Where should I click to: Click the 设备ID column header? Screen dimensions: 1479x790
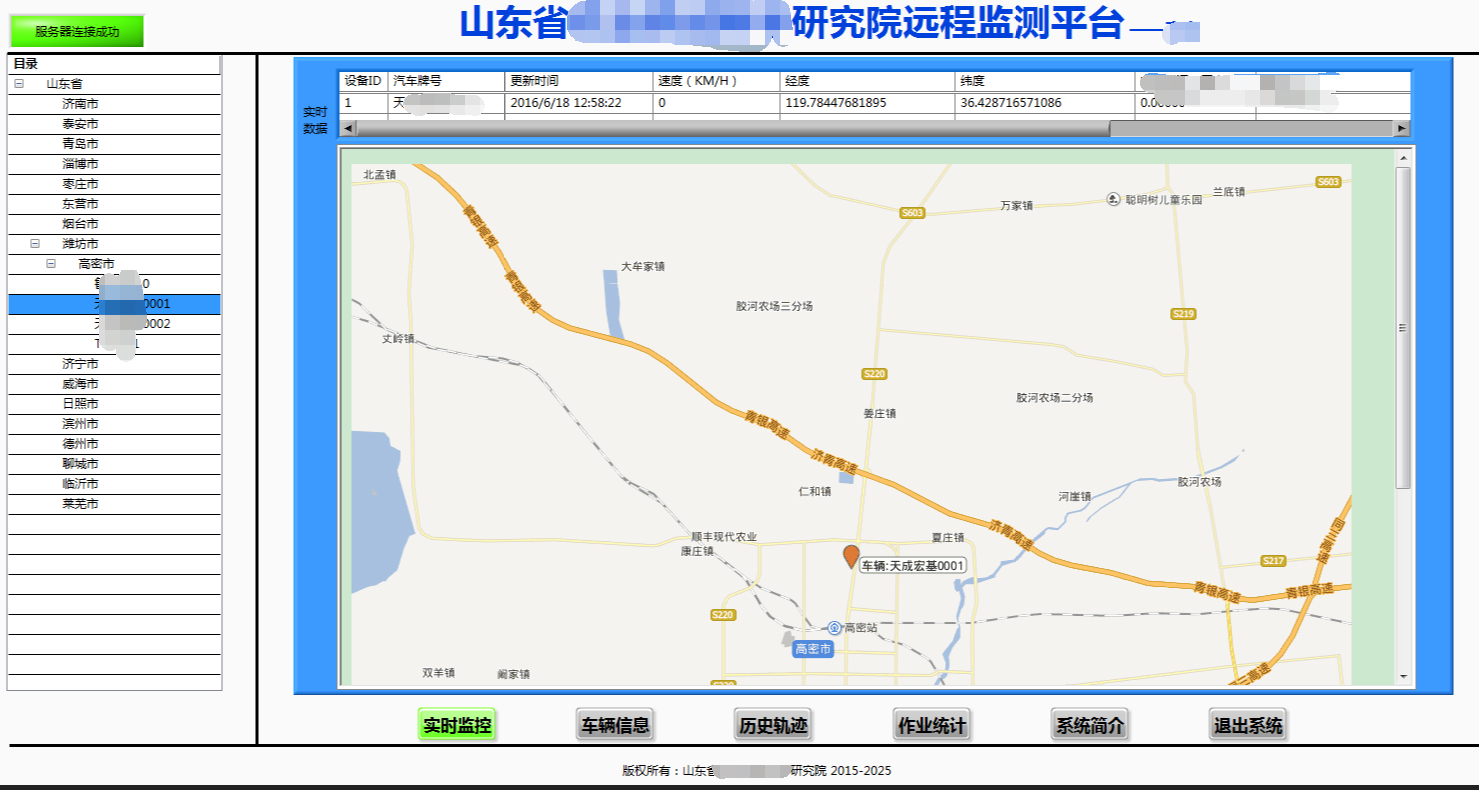click(x=363, y=81)
